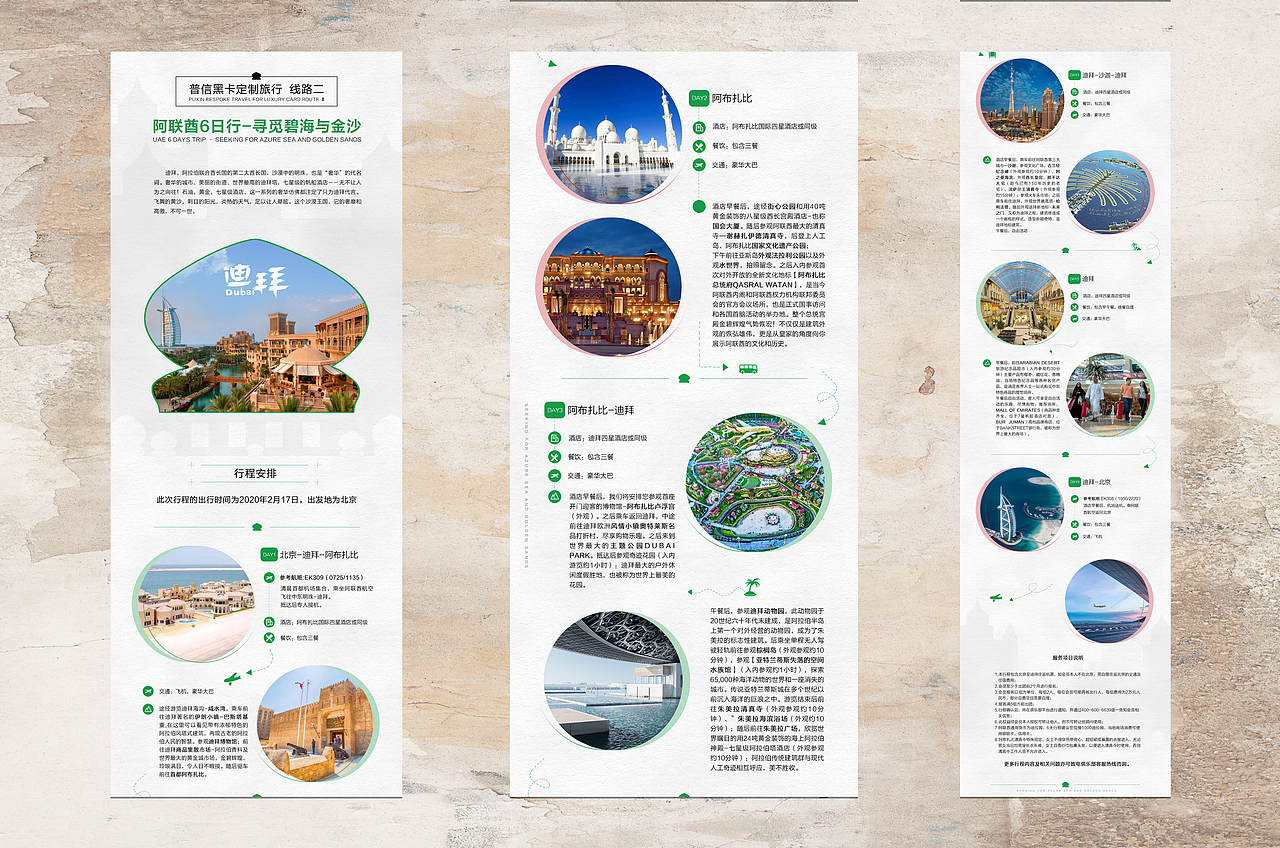Click the DAY2 badge beside 阿布扎比
The image size is (1280, 848).
[698, 98]
